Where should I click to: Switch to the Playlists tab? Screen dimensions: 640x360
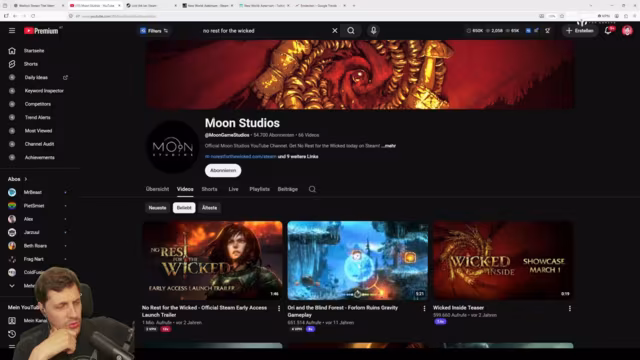click(x=260, y=189)
